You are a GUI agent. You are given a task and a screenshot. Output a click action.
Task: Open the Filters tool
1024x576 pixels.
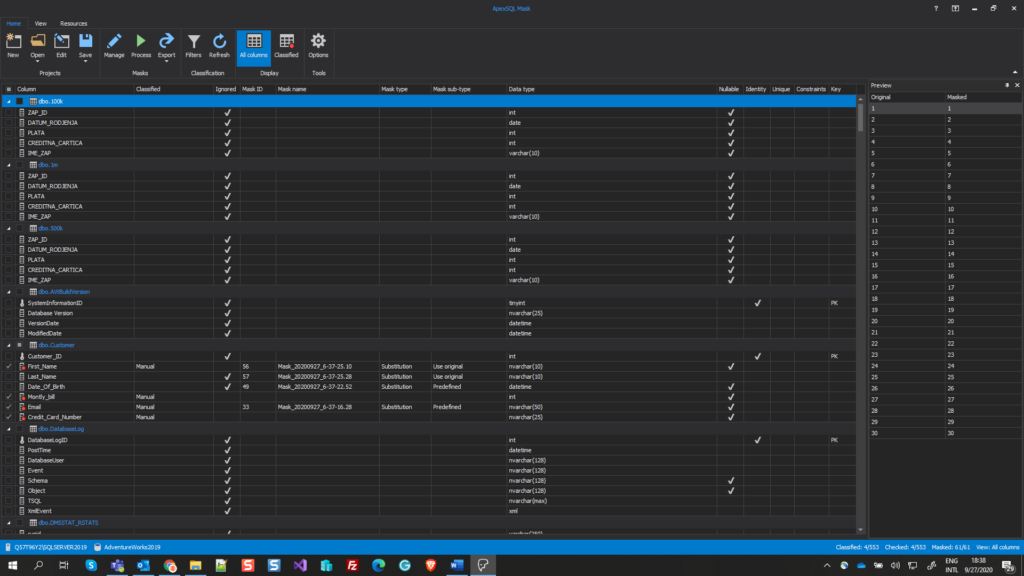193,47
